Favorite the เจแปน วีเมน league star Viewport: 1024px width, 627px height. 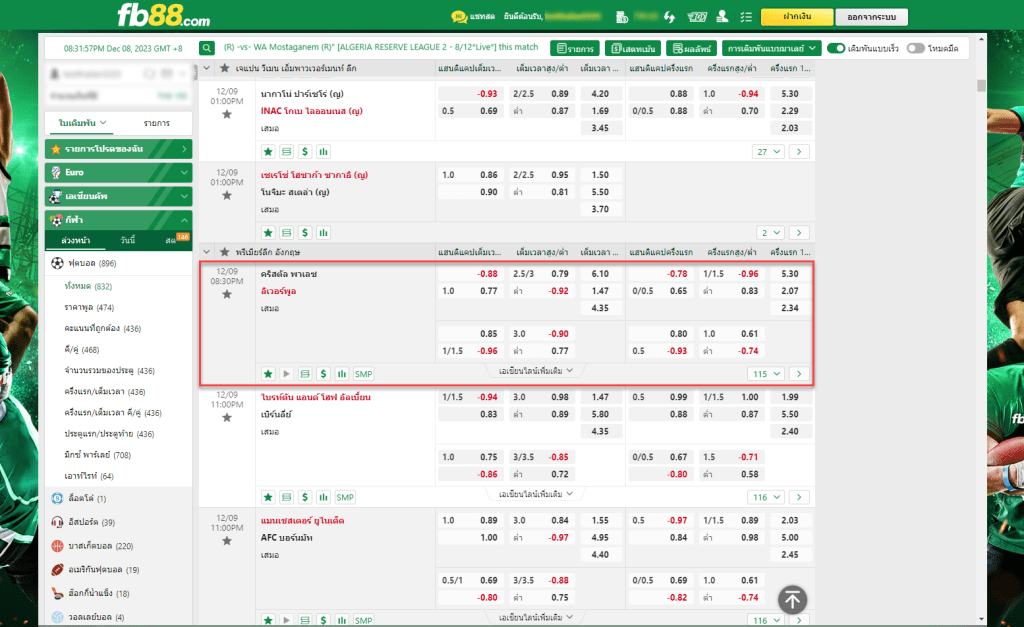click(x=225, y=68)
